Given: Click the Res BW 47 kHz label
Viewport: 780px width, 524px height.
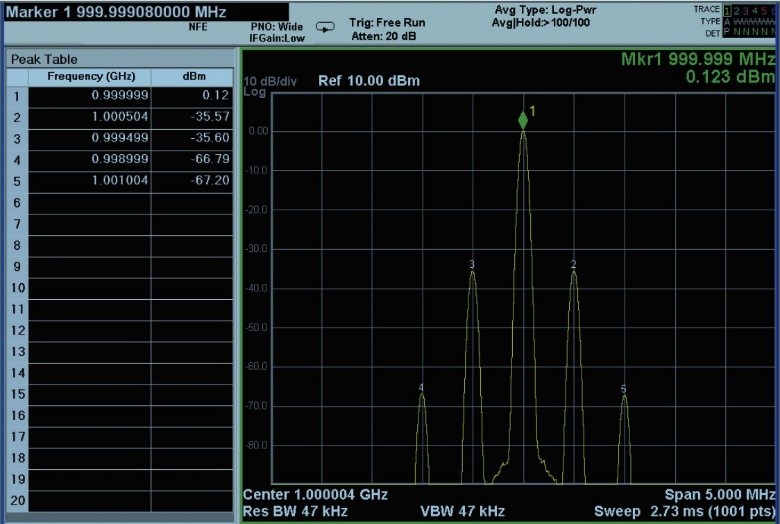Looking at the screenshot, I should 295,512.
